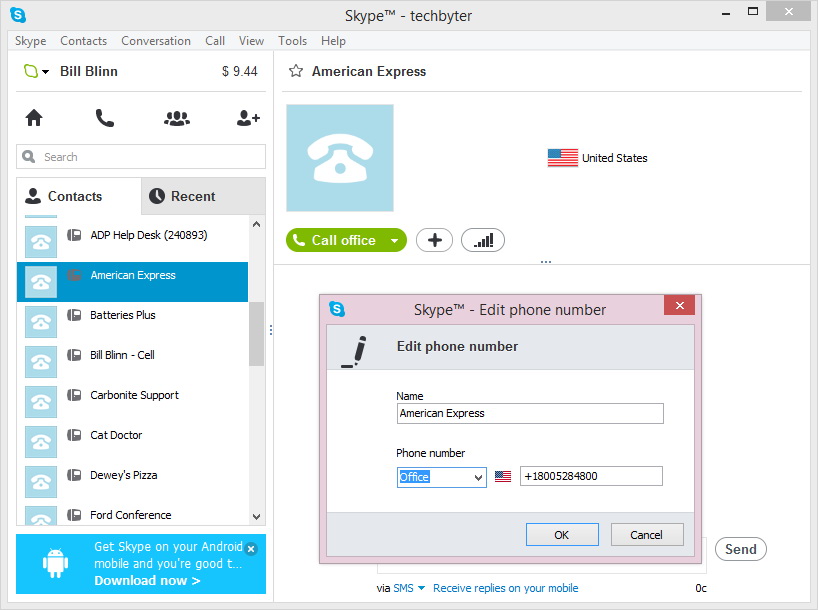Open the Home view icon
Screen dimensions: 818x610
(34, 118)
